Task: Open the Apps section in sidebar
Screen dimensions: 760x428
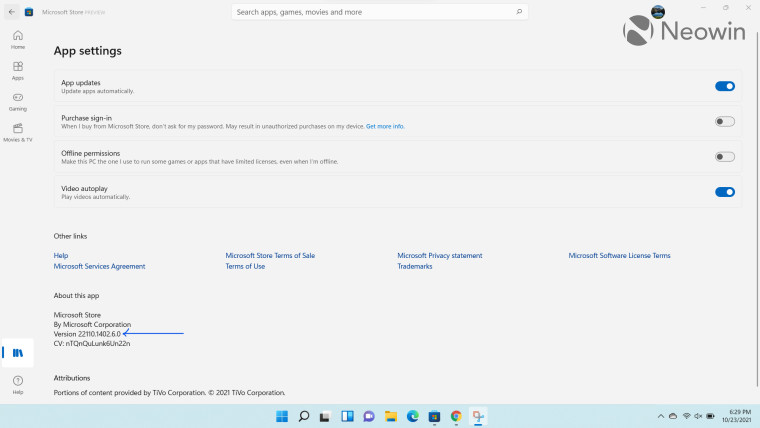Action: point(18,71)
